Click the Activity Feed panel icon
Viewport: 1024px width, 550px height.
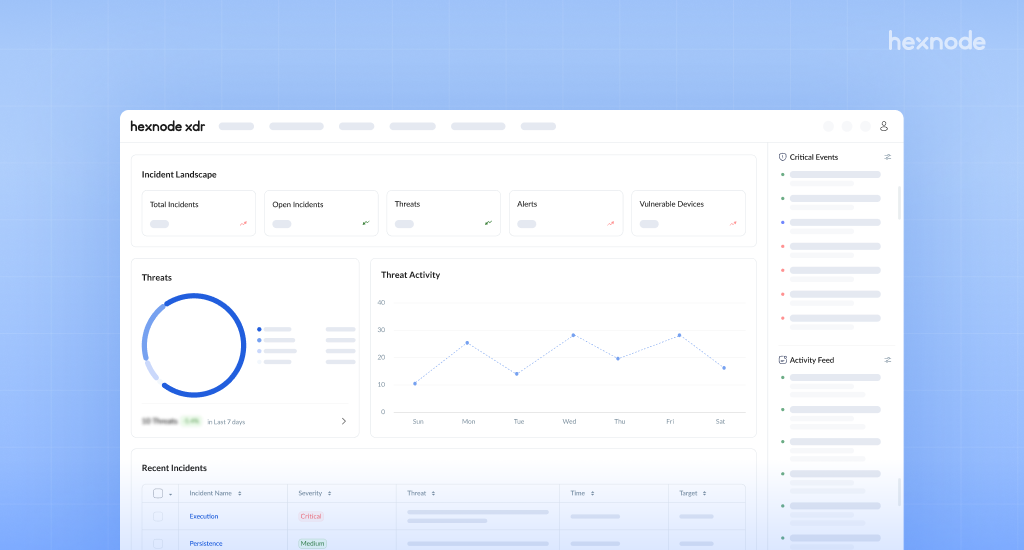782,360
